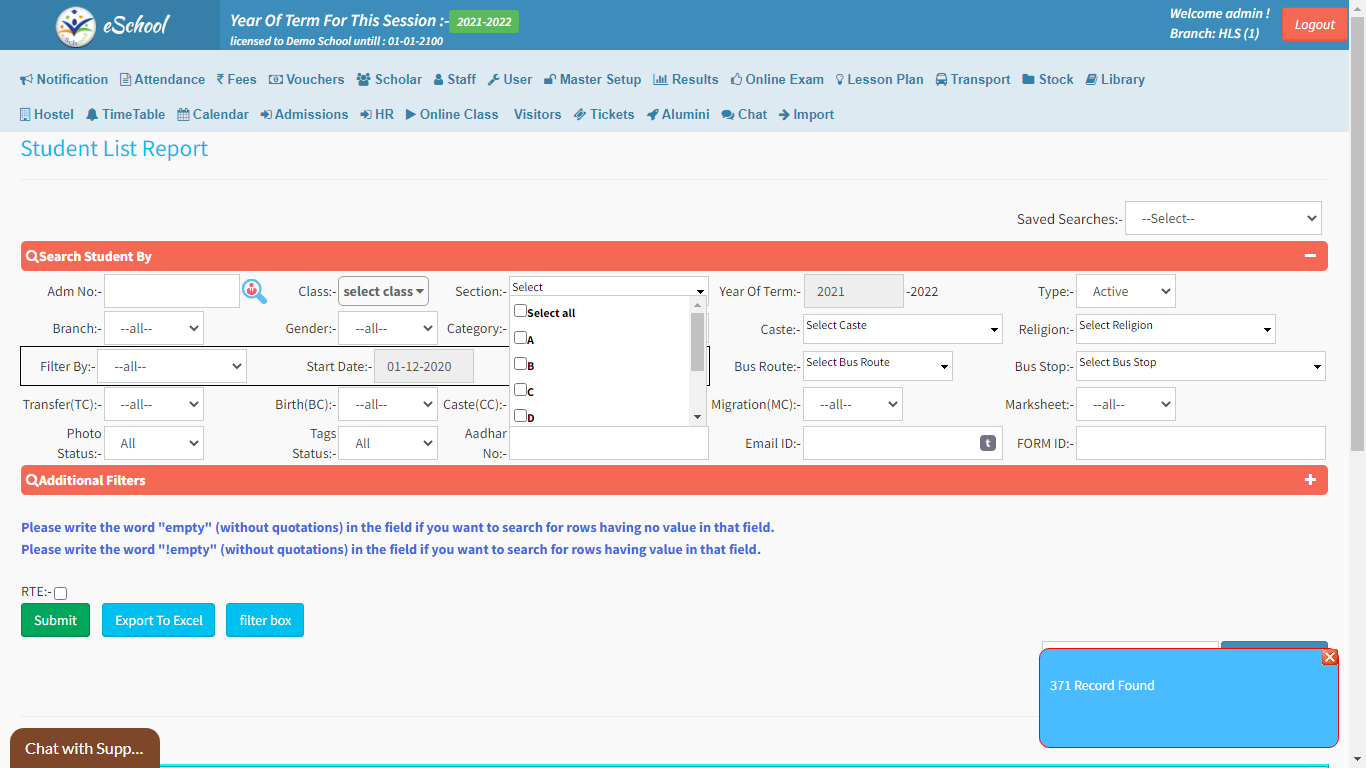1366x768 pixels.
Task: Open the Transport bus menu
Action: tap(972, 80)
